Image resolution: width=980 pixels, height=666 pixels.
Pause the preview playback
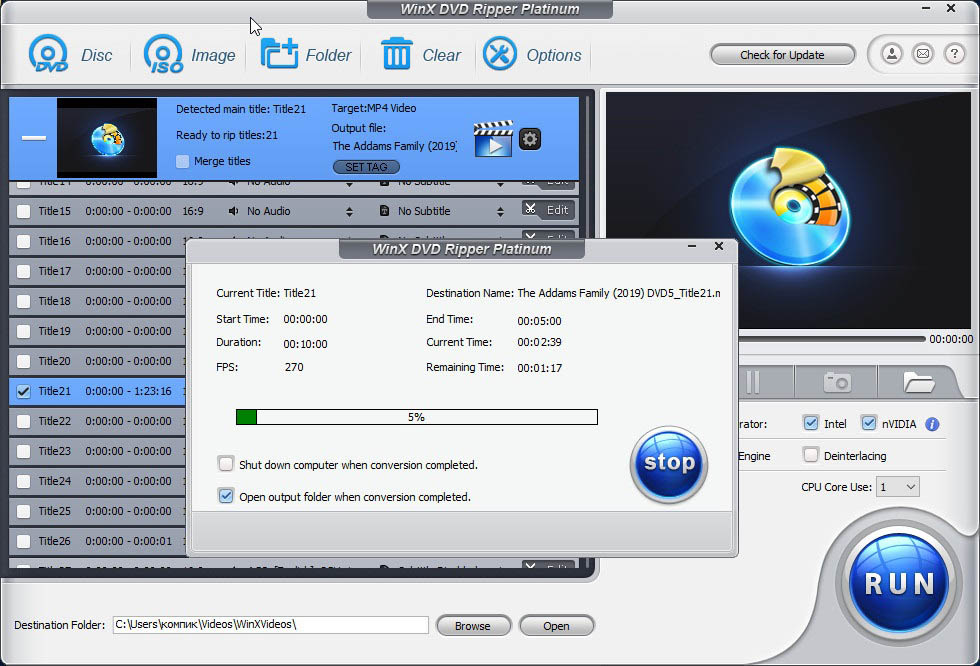click(x=753, y=382)
